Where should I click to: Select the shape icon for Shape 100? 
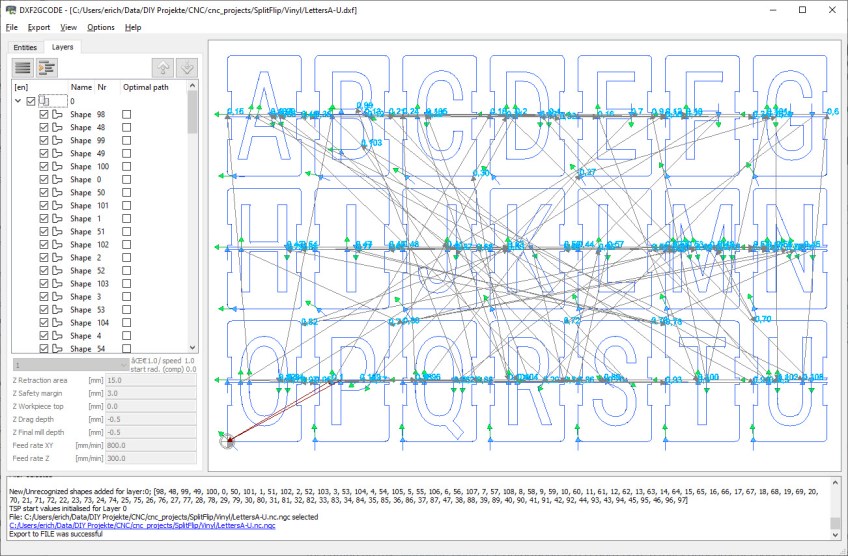[58, 167]
